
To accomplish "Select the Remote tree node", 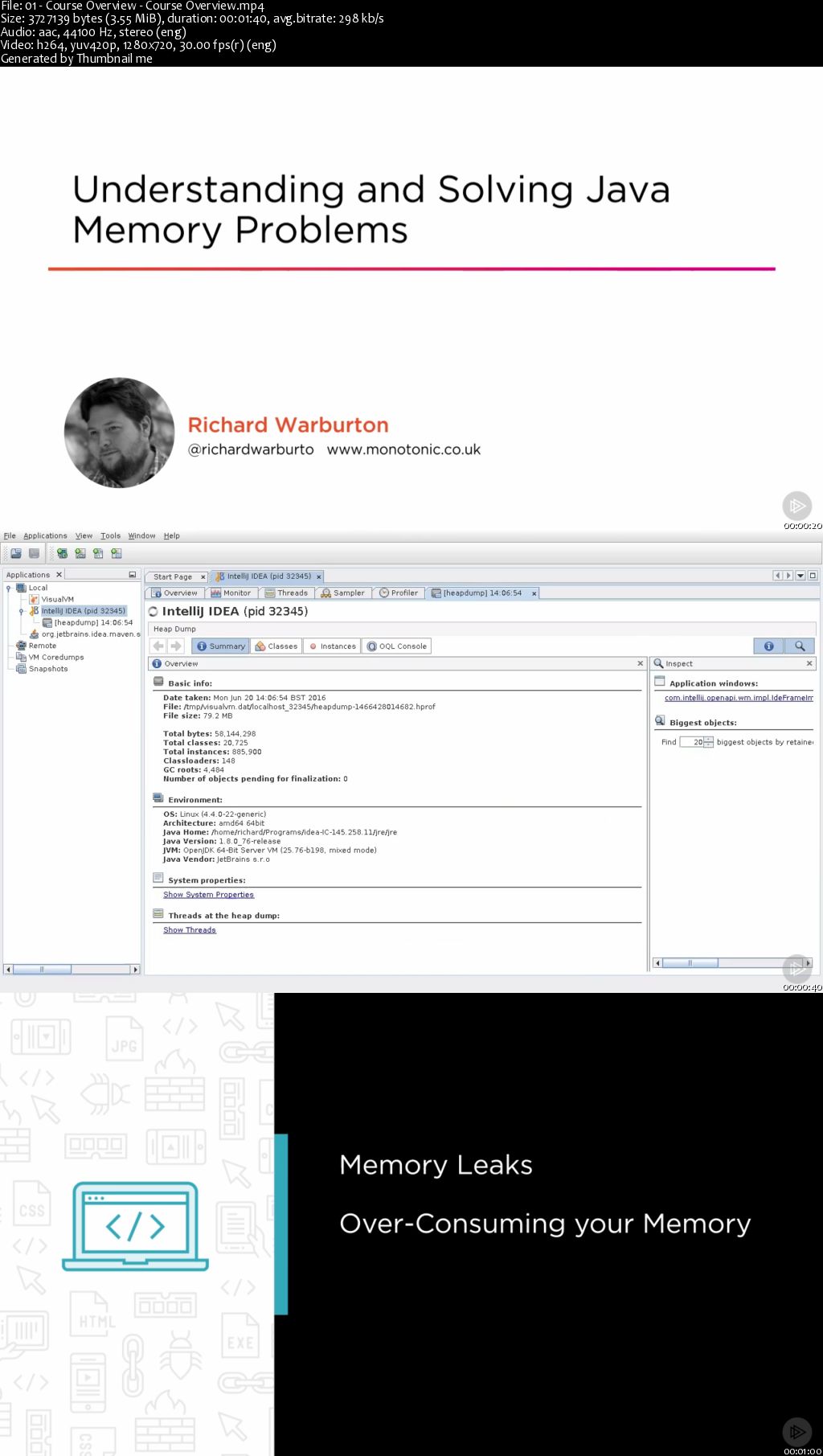I will (43, 646).
